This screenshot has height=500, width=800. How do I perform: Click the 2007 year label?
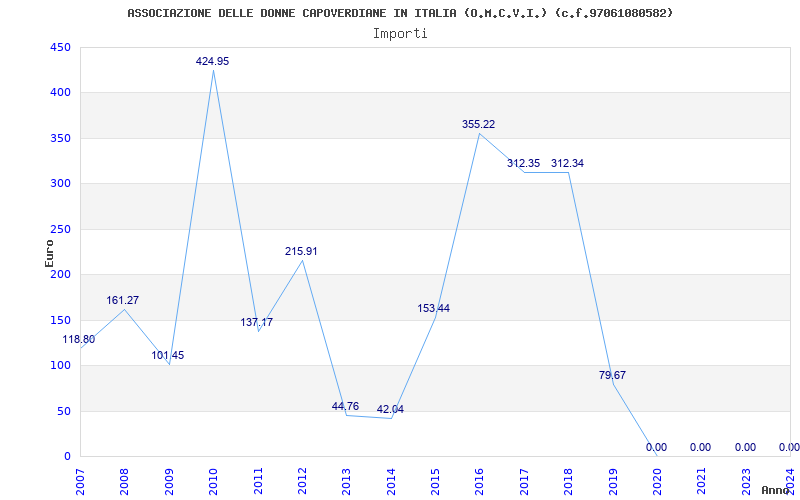coord(80,482)
